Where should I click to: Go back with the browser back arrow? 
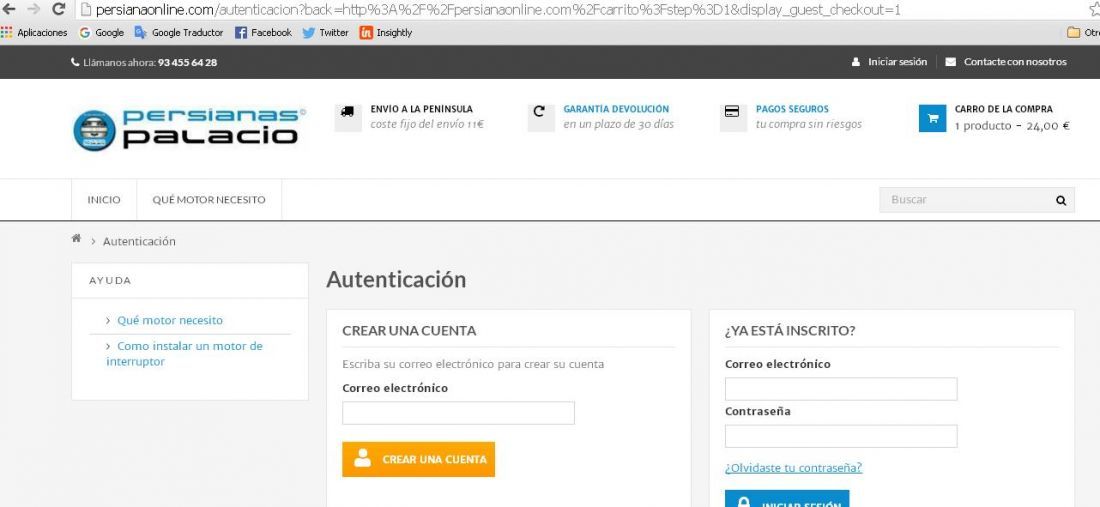click(9, 9)
